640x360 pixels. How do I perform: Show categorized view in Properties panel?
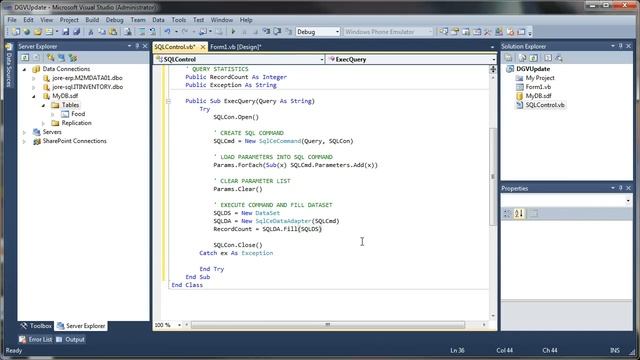[507, 213]
